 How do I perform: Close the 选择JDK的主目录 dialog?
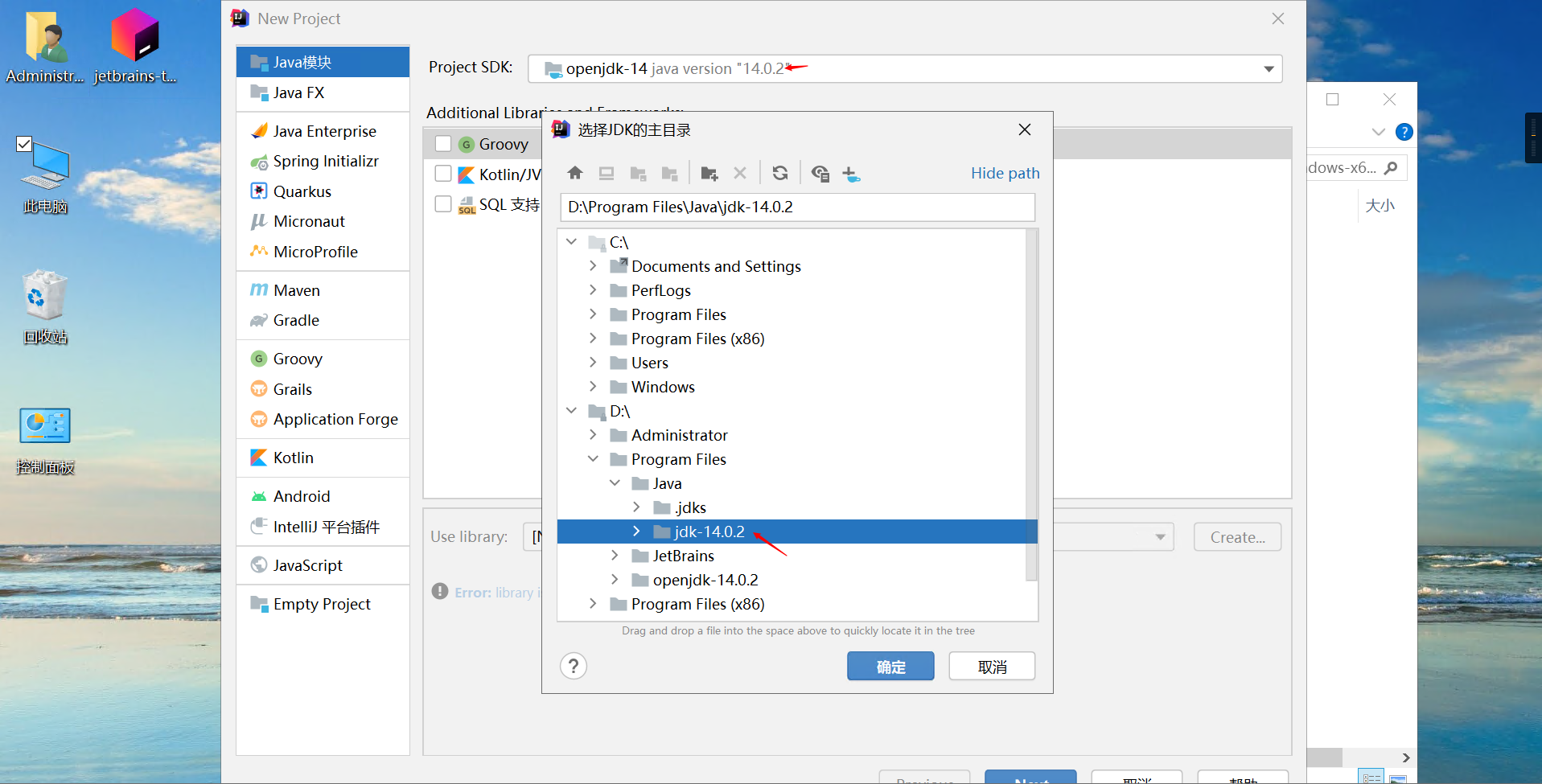tap(1025, 129)
